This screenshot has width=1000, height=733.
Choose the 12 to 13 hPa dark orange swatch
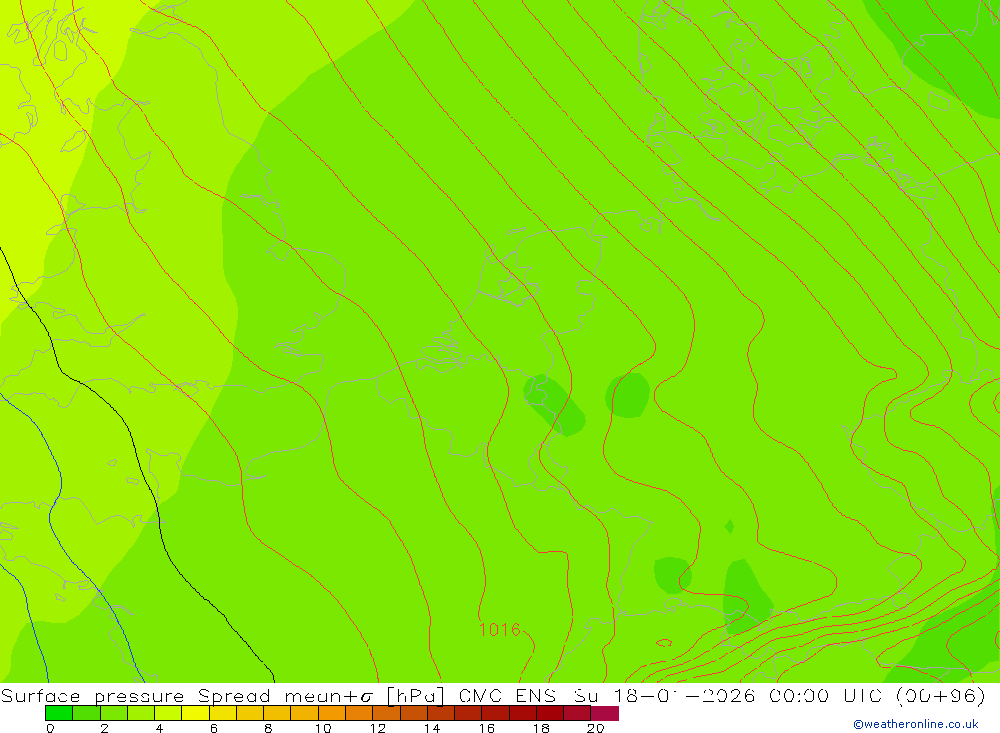[386, 713]
